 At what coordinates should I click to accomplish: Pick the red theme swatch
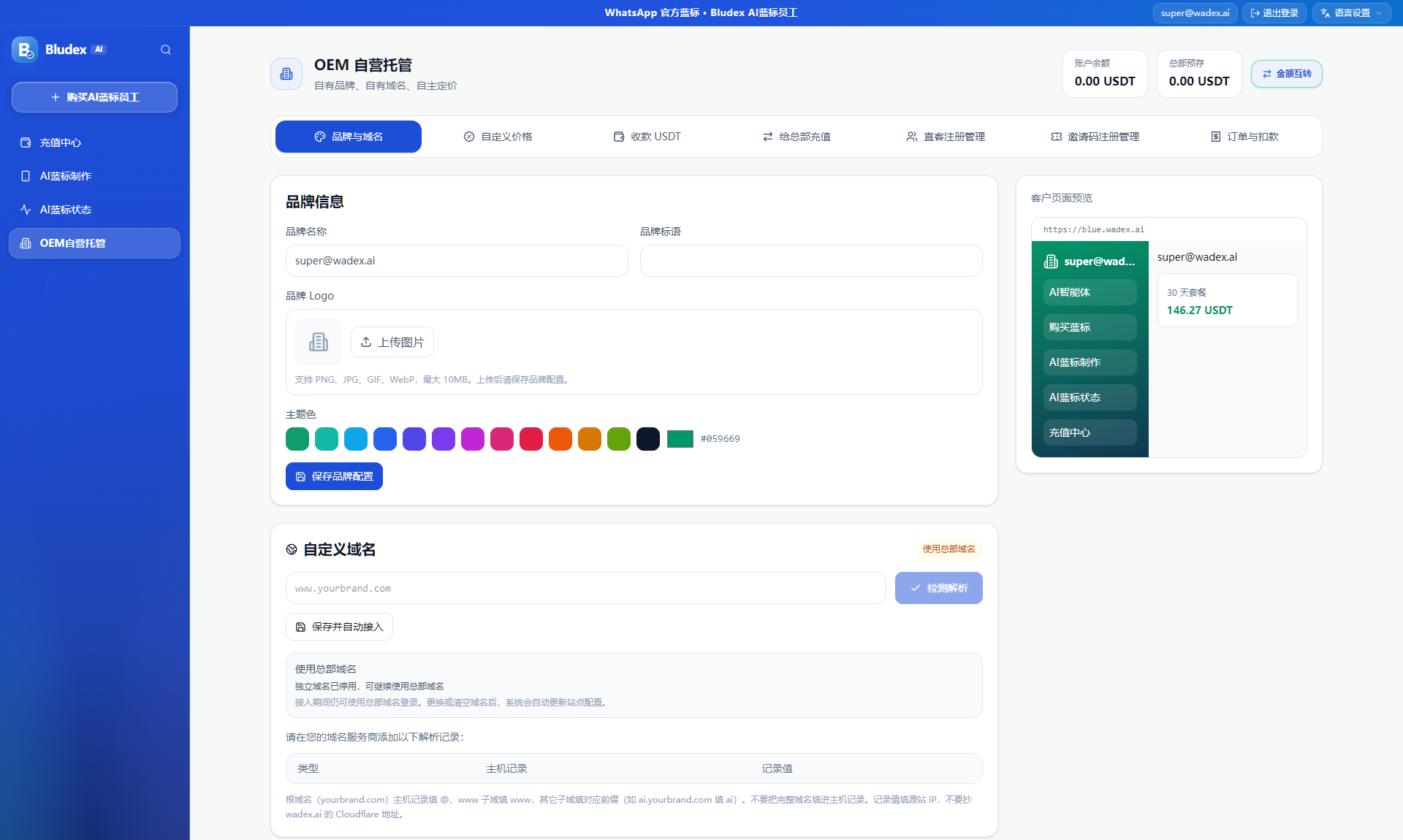tap(531, 439)
